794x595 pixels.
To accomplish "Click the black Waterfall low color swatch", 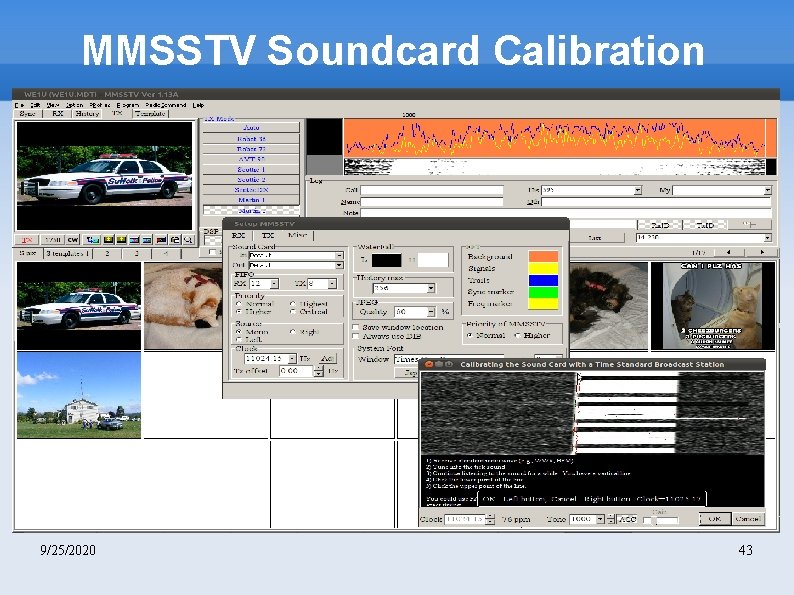I will 386,260.
